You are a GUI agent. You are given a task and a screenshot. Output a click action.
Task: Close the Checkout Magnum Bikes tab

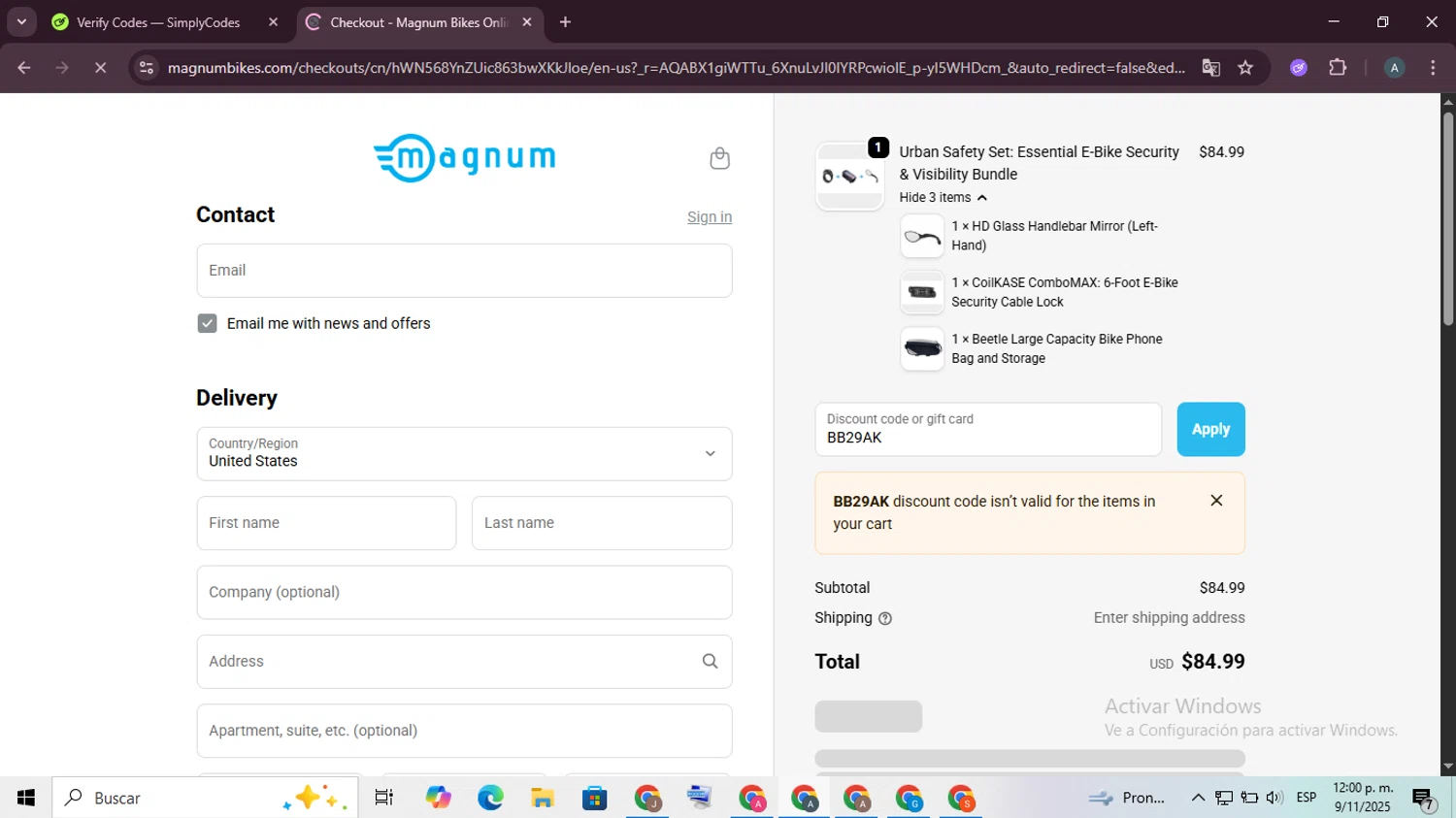[x=527, y=22]
